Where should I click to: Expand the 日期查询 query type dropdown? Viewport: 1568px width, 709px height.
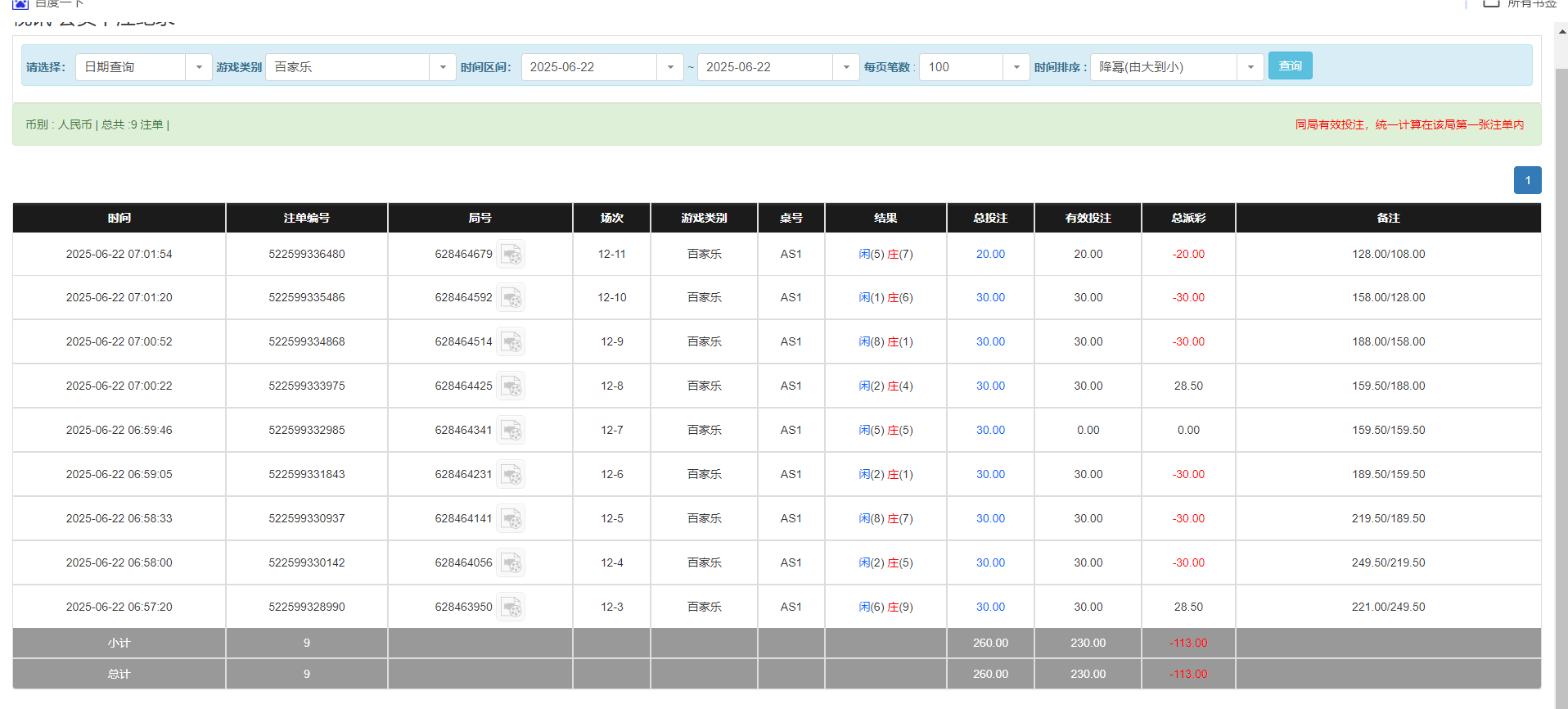pyautogui.click(x=198, y=67)
